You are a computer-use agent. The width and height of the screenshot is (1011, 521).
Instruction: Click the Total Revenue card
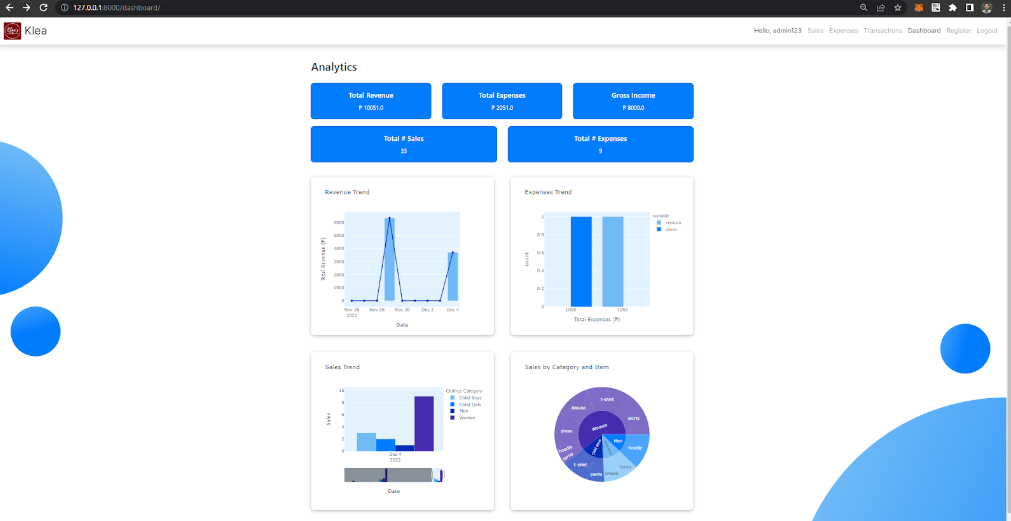[371, 101]
